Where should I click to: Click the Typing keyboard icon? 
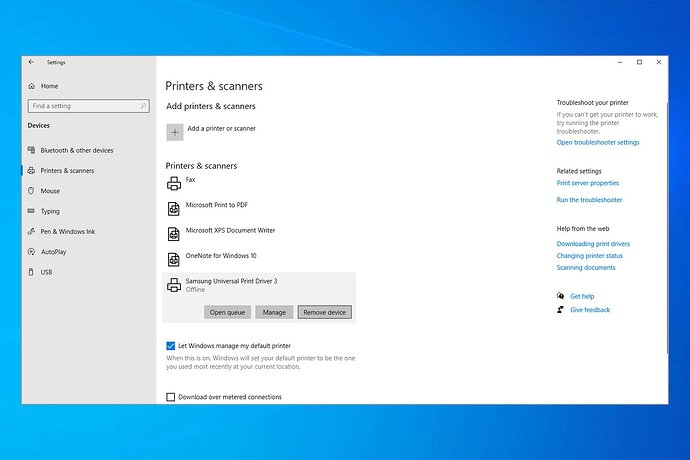coord(31,211)
